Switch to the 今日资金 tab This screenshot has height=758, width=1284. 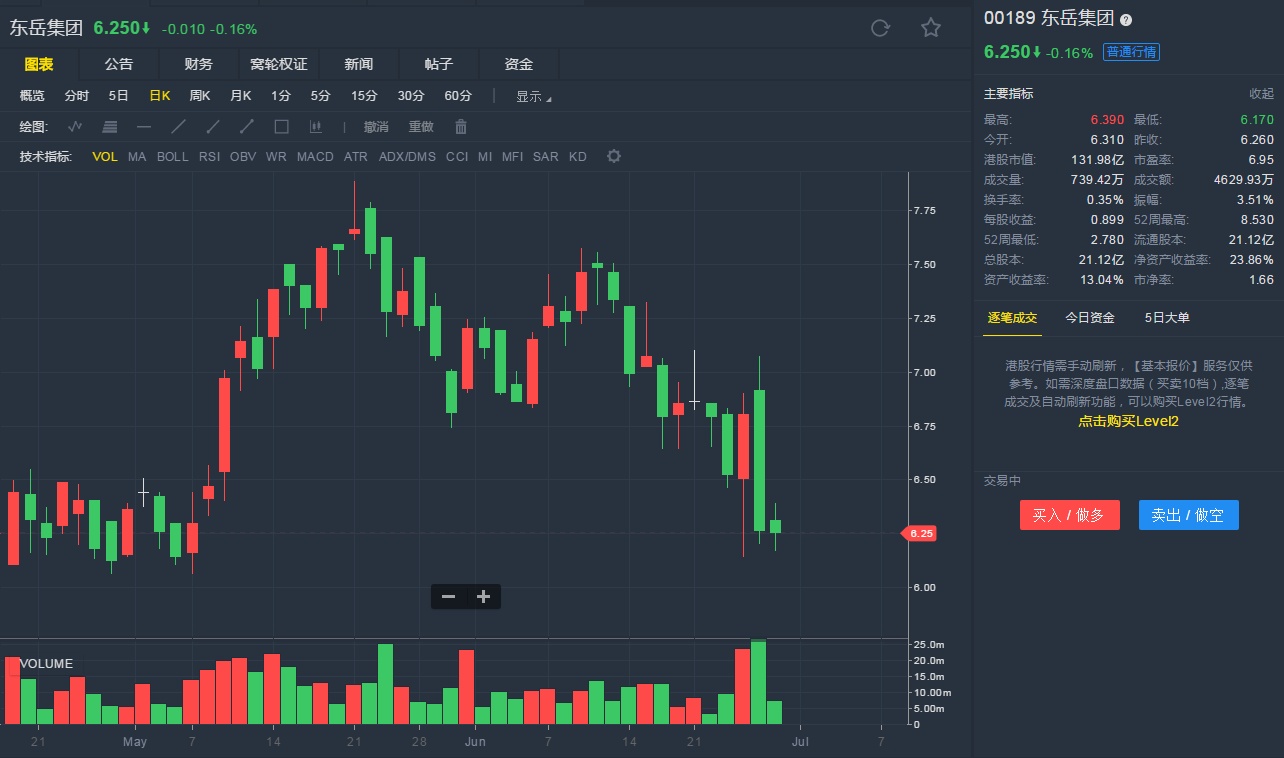[x=1090, y=318]
